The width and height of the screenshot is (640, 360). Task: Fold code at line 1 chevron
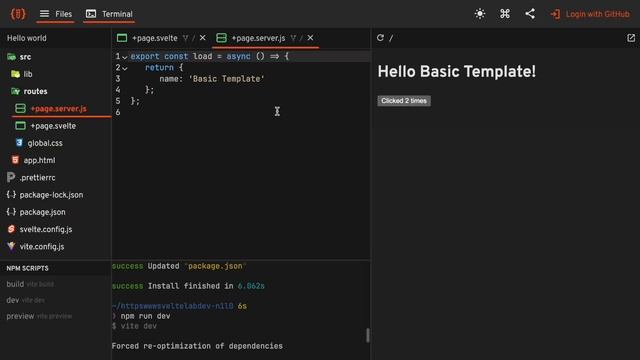[x=125, y=57]
